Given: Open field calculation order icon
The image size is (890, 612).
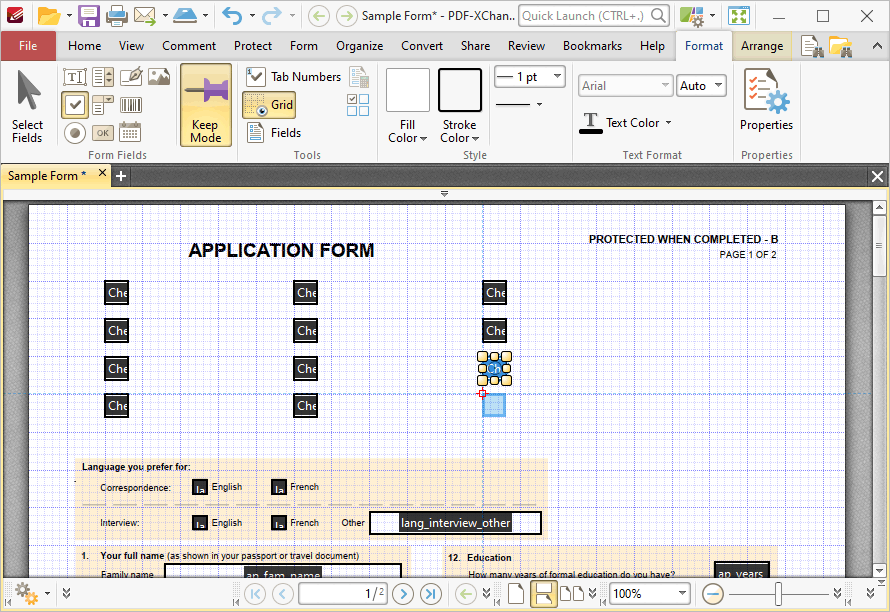Looking at the screenshot, I should pos(358,77).
